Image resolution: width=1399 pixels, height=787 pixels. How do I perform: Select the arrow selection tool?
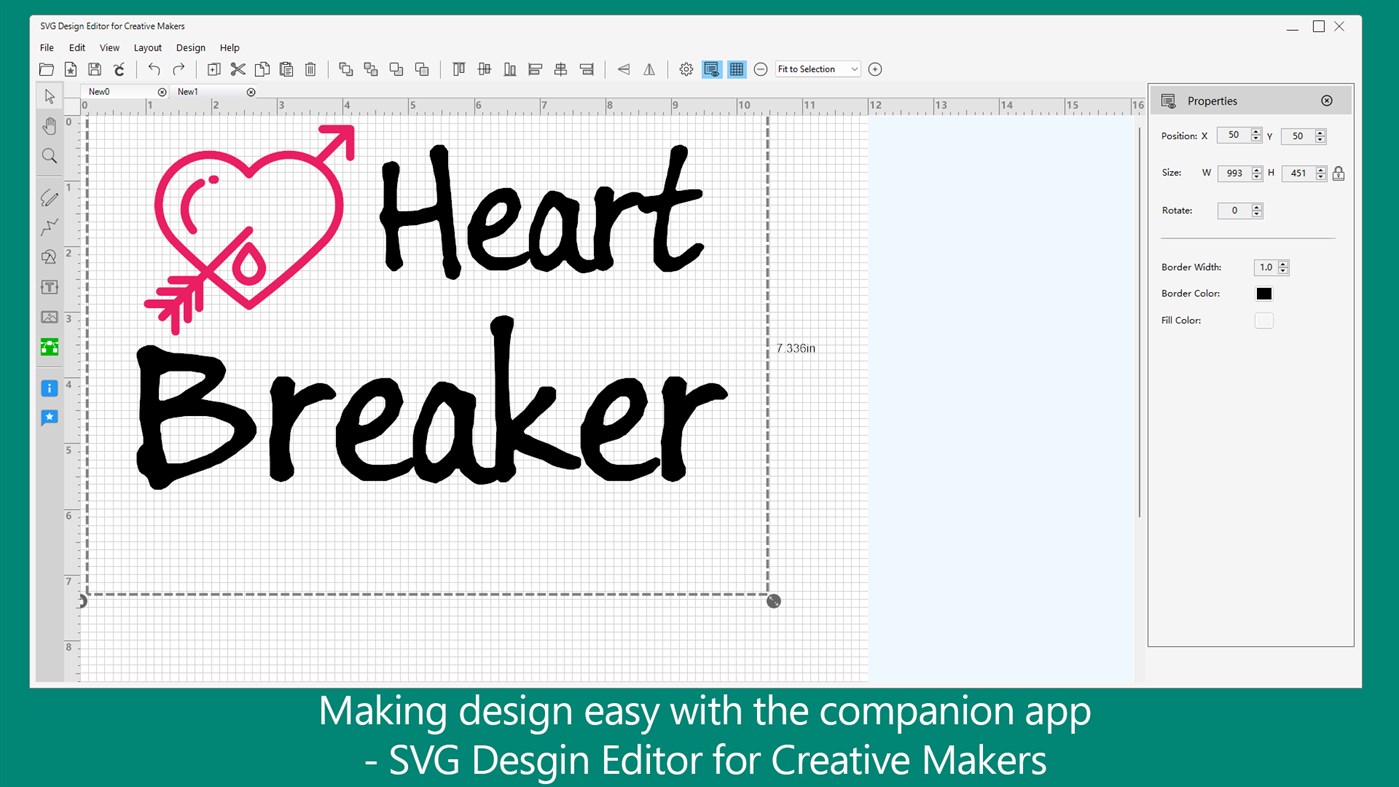pos(49,96)
